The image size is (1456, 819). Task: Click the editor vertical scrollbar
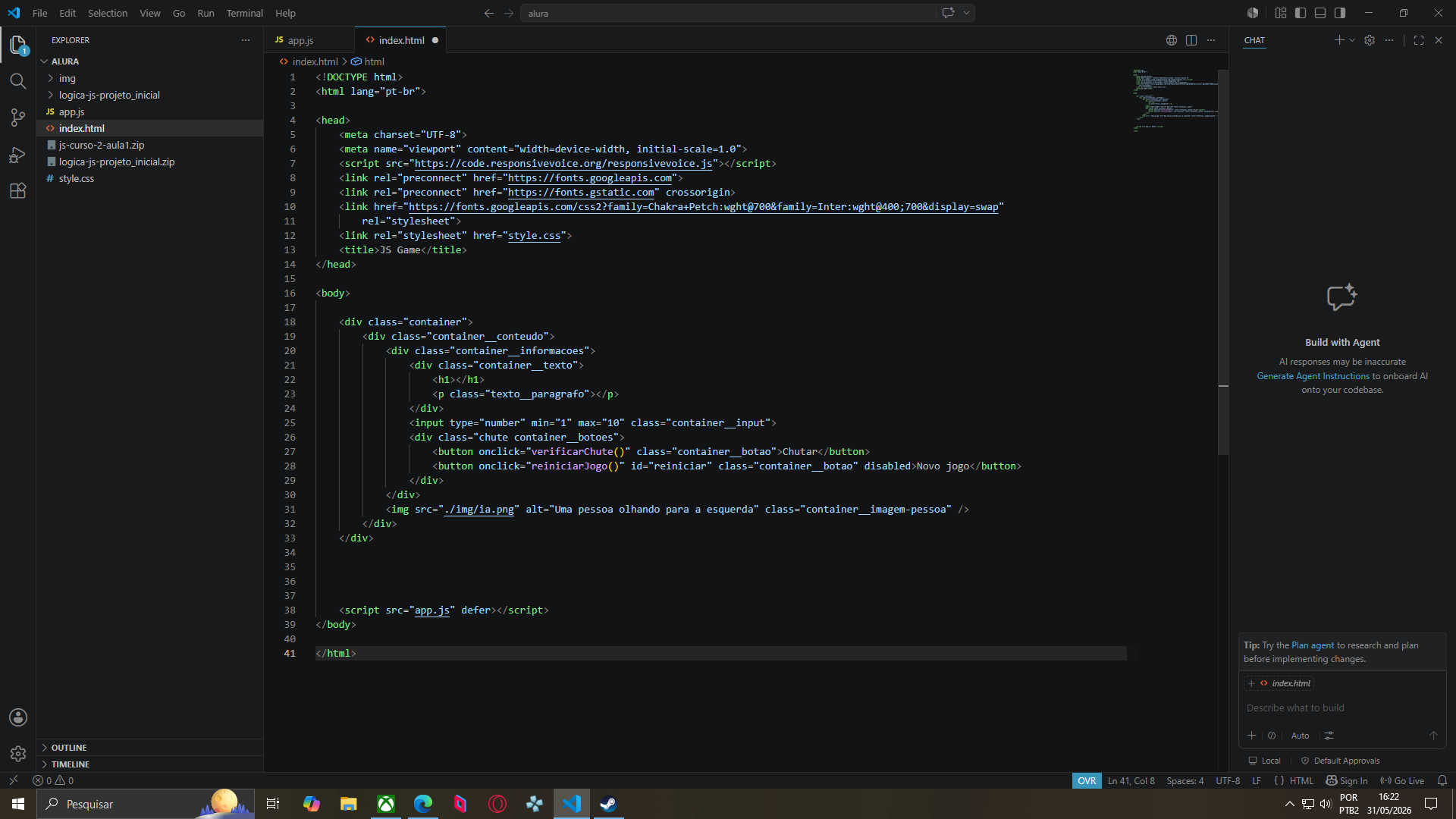pyautogui.click(x=1223, y=262)
